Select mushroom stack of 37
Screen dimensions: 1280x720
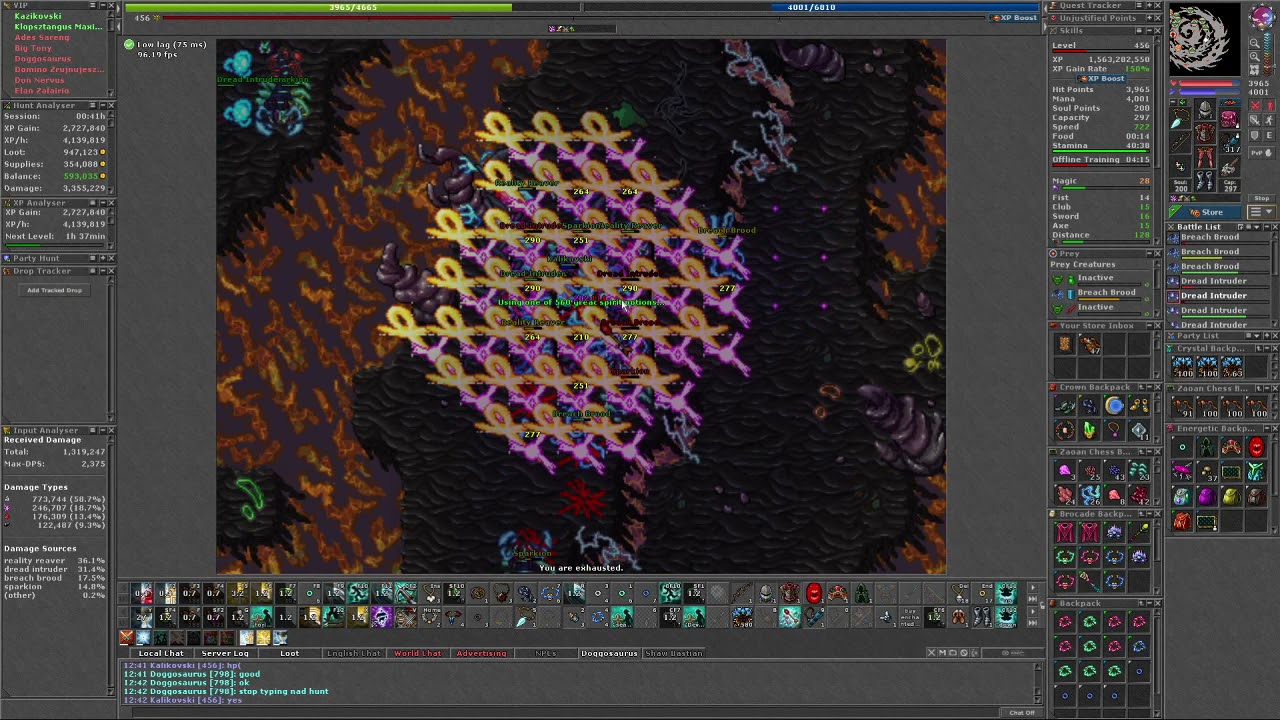coord(1209,471)
